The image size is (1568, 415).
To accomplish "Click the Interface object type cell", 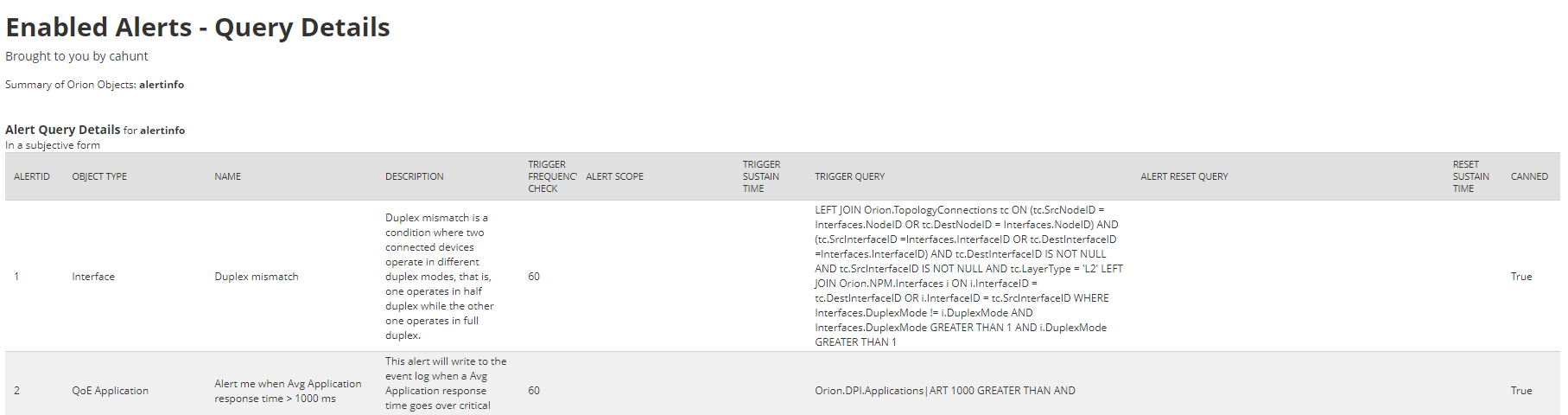I will click(93, 277).
